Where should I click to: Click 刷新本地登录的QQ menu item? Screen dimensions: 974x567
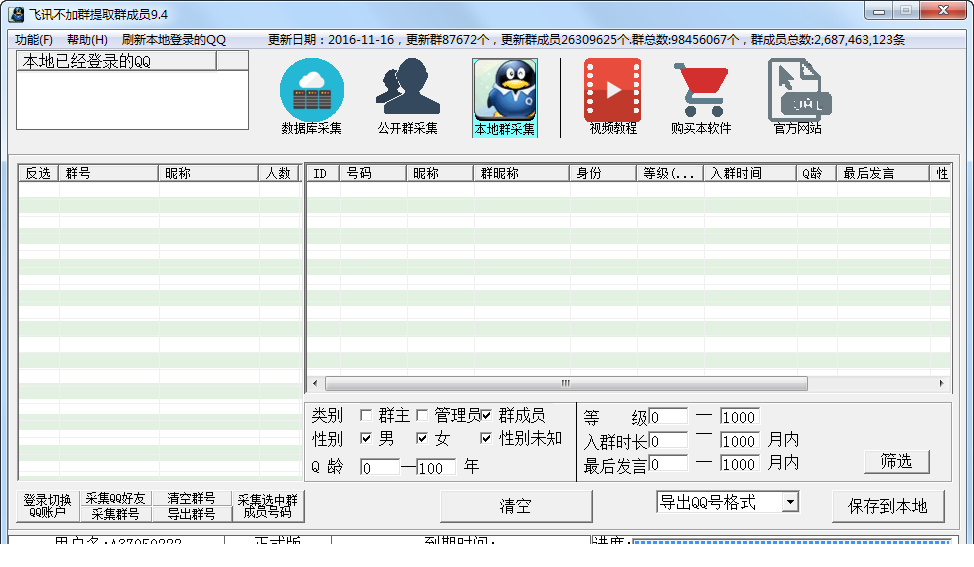point(174,40)
